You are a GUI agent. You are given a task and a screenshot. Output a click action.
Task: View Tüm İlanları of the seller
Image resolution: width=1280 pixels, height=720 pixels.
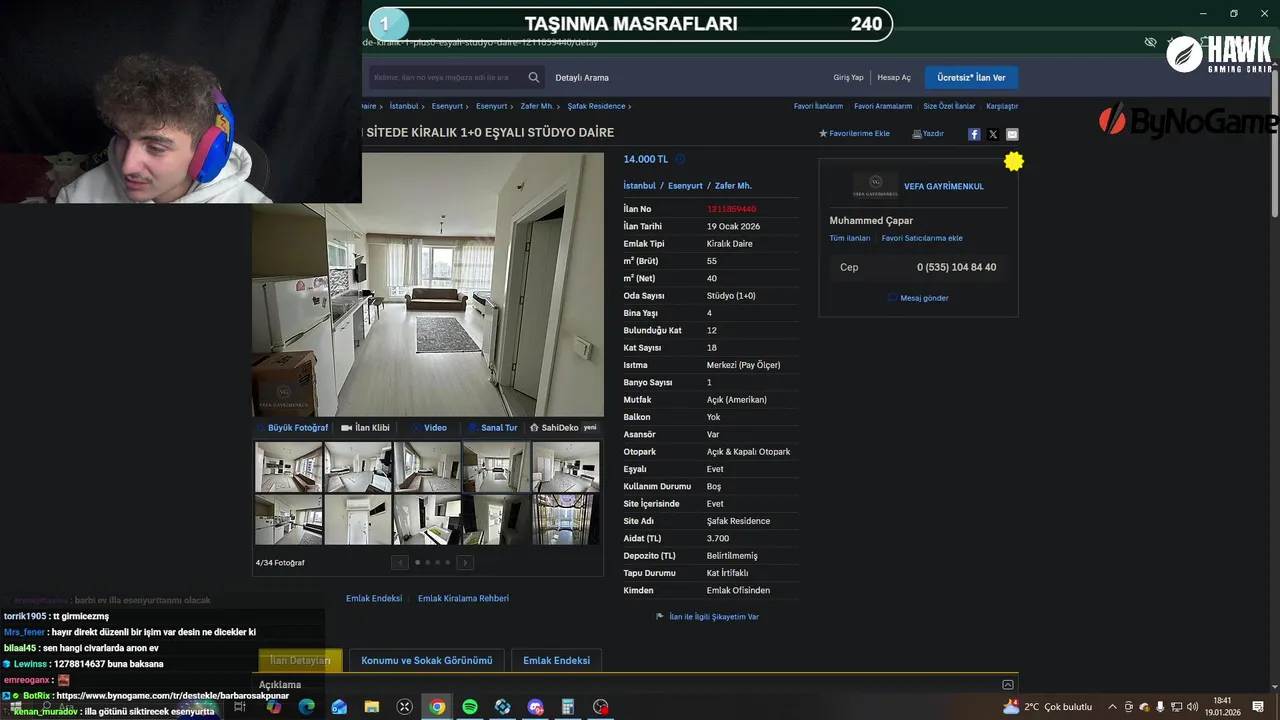[x=850, y=238]
